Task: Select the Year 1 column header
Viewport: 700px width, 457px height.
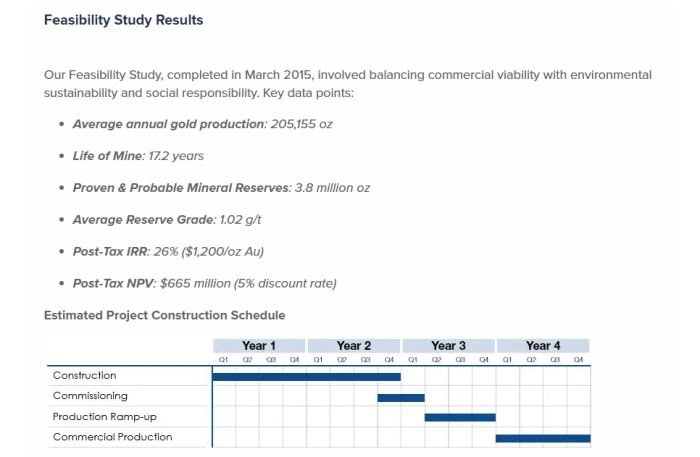Action: pyautogui.click(x=259, y=345)
